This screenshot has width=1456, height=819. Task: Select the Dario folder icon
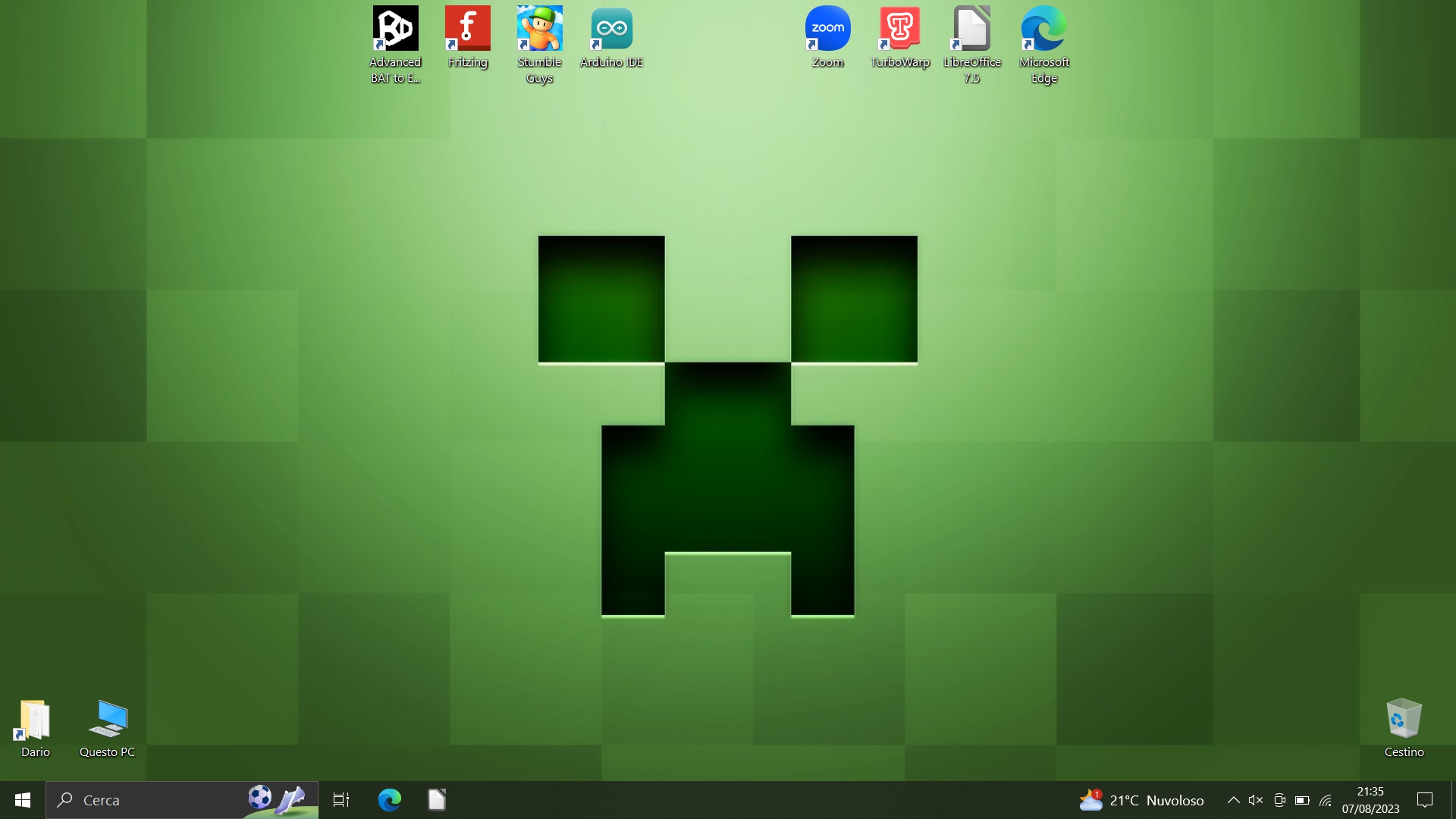coord(35,720)
